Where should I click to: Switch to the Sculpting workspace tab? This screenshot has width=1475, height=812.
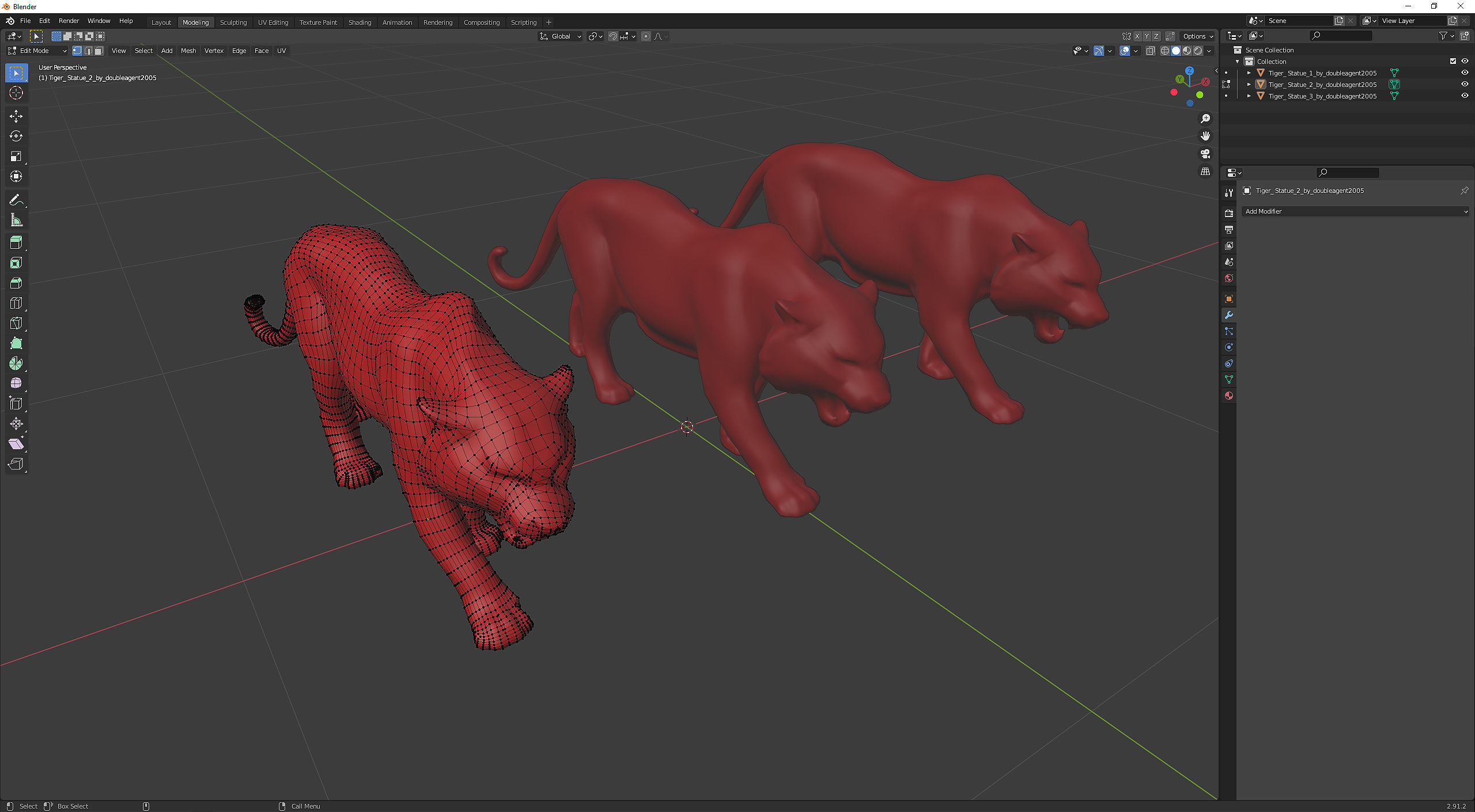[x=233, y=22]
